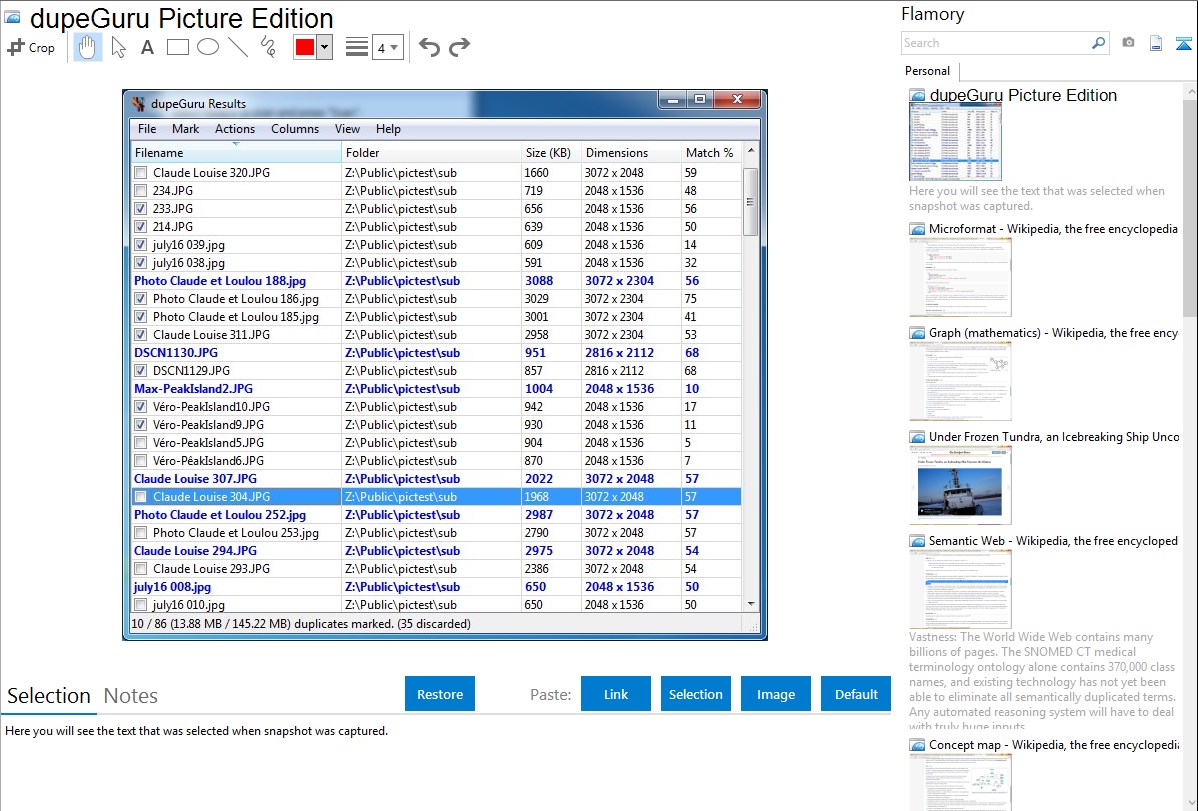
Task: Click the red color swatch
Action: pyautogui.click(x=305, y=47)
